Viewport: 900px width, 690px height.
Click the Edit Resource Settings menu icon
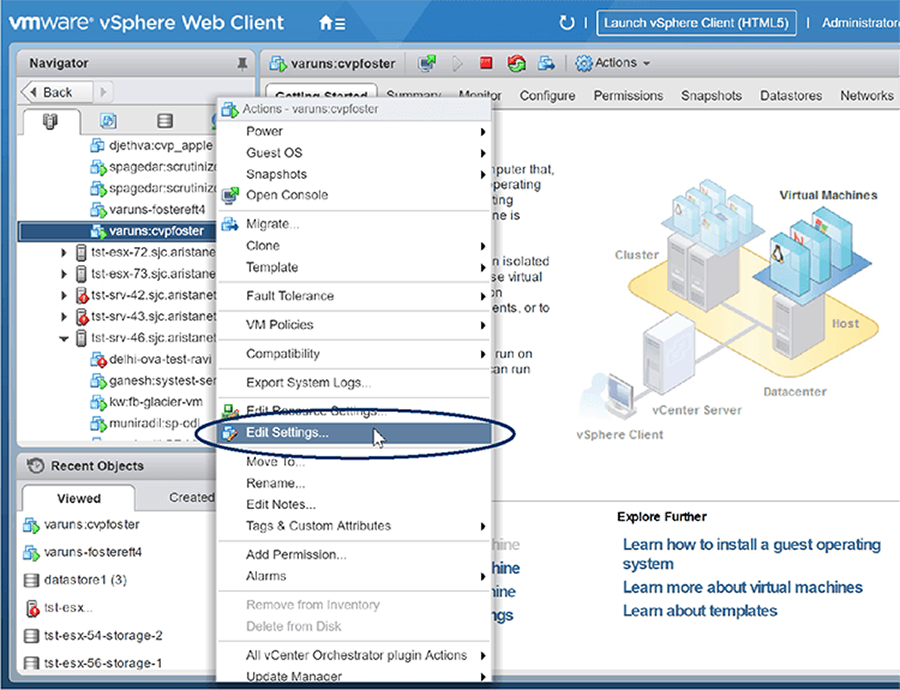pyautogui.click(x=230, y=411)
